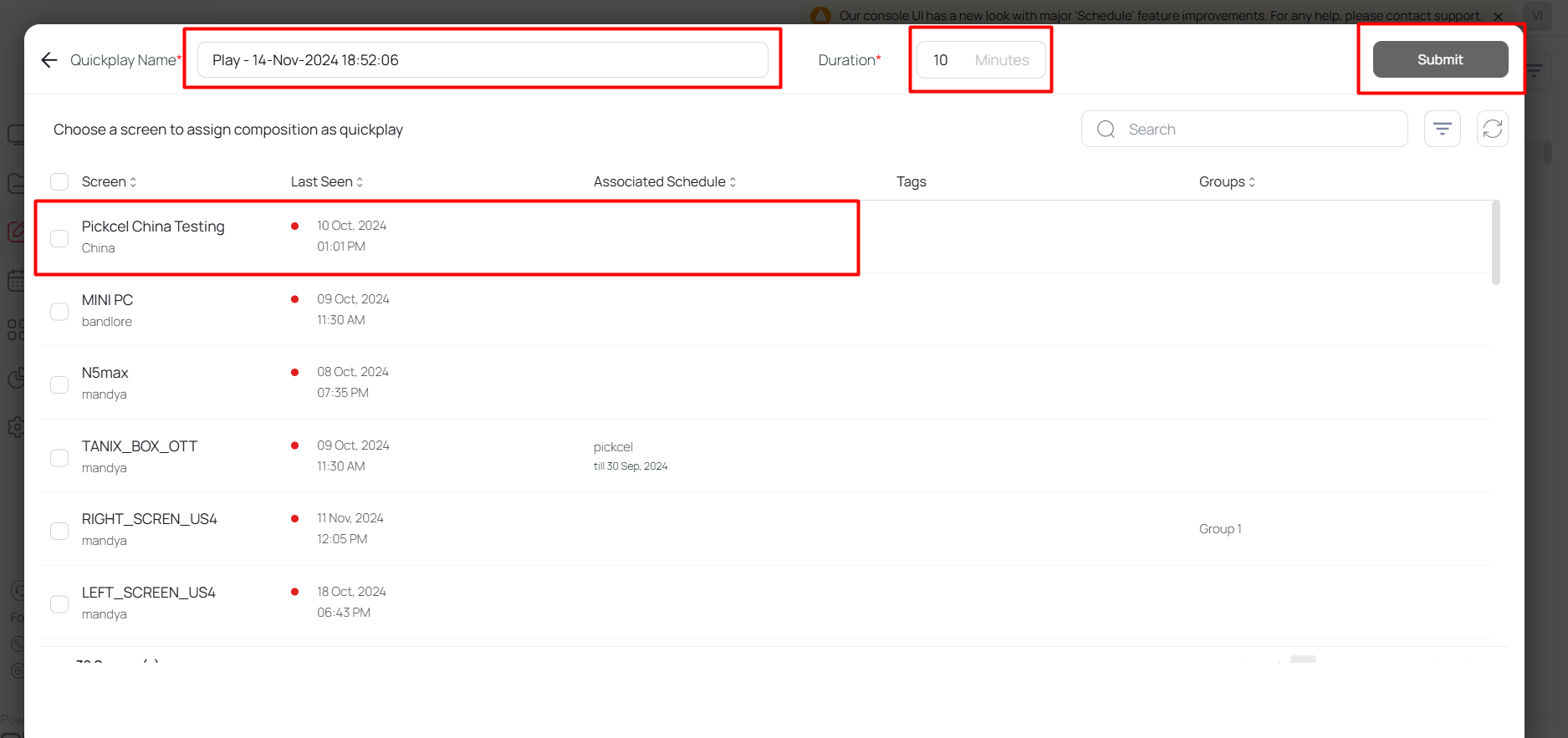
Task: Open the filter icon next to Search
Action: pos(1442,129)
